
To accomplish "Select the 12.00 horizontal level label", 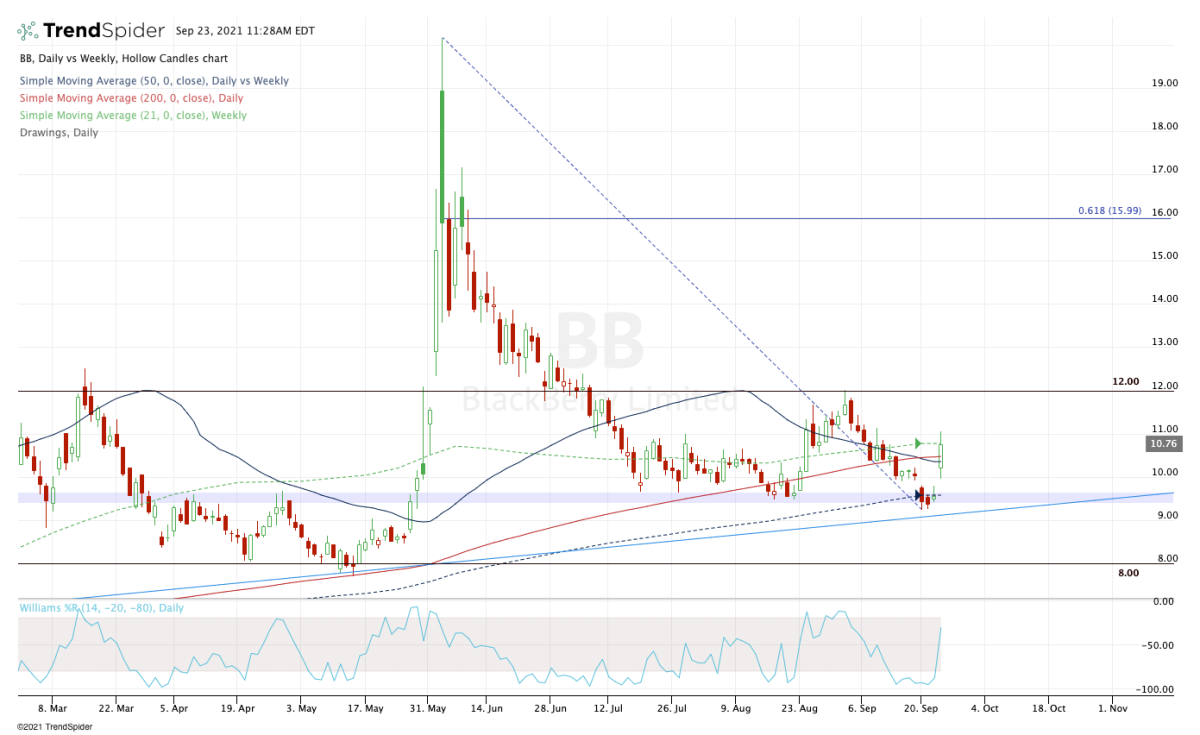I will [x=1126, y=382].
